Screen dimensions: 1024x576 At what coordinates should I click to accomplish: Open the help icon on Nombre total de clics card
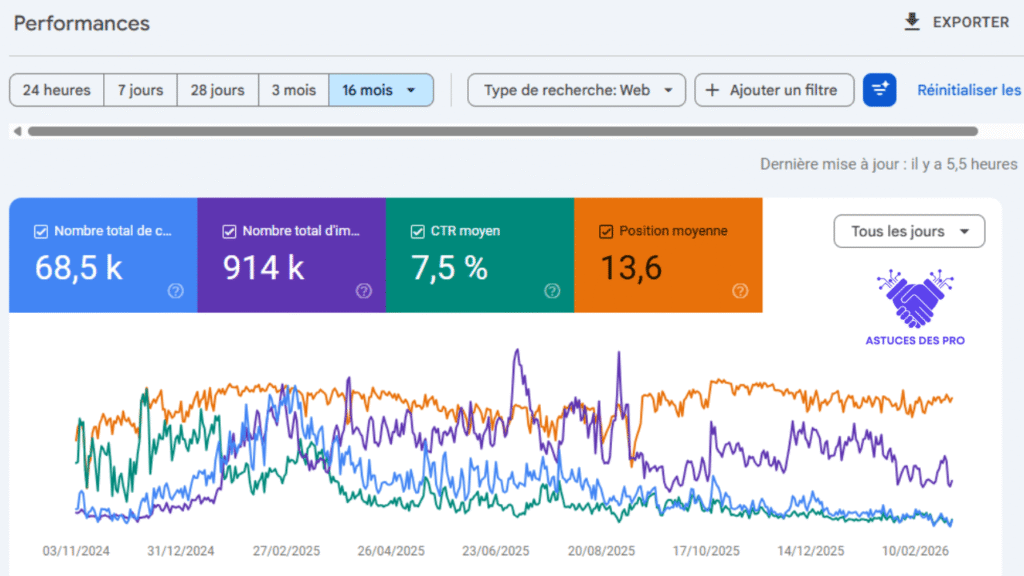tap(175, 291)
